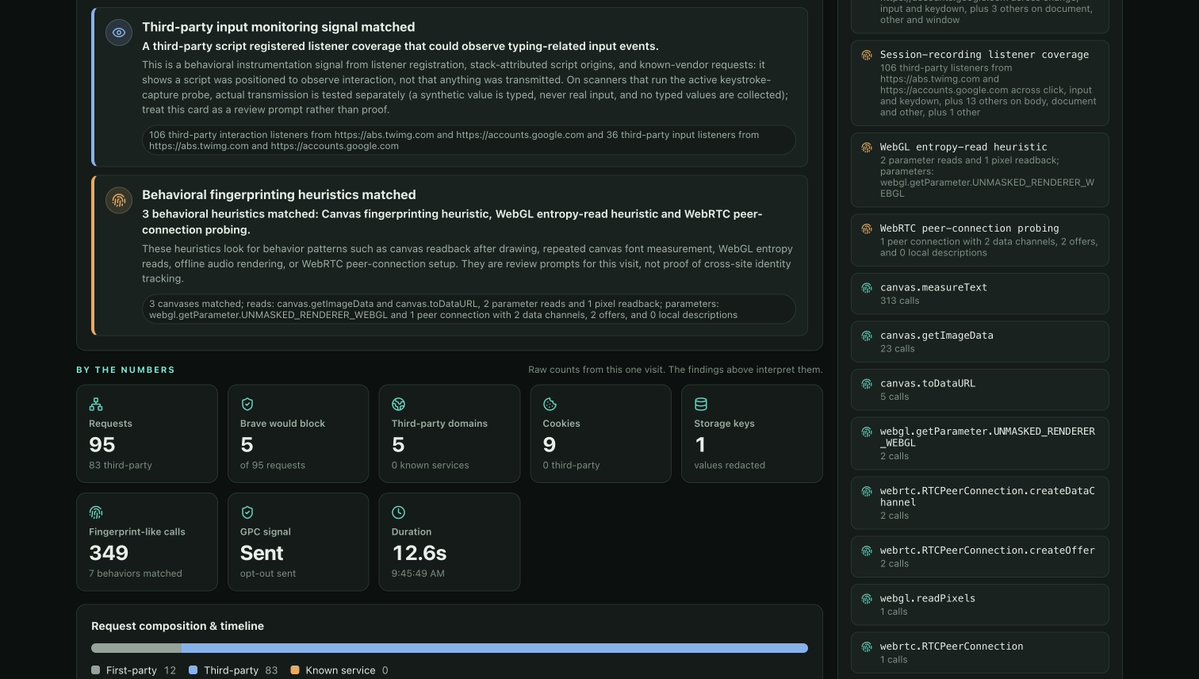
Task: Click the network icon above Requests
Action: [96, 404]
